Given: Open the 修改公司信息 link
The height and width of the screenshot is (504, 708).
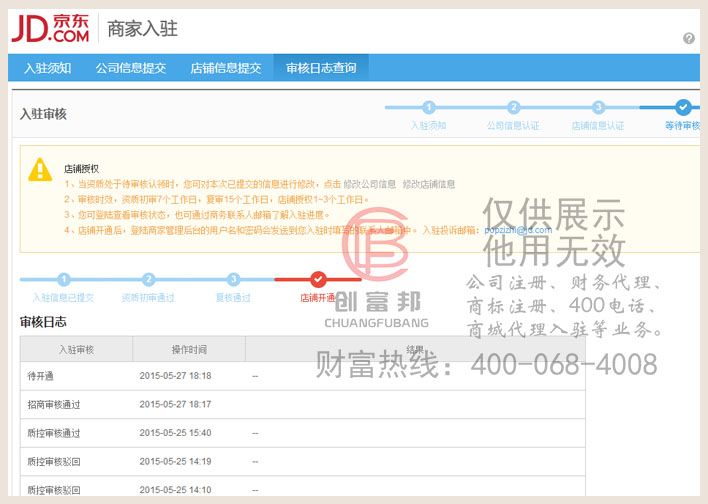Looking at the screenshot, I should click(x=369, y=184).
